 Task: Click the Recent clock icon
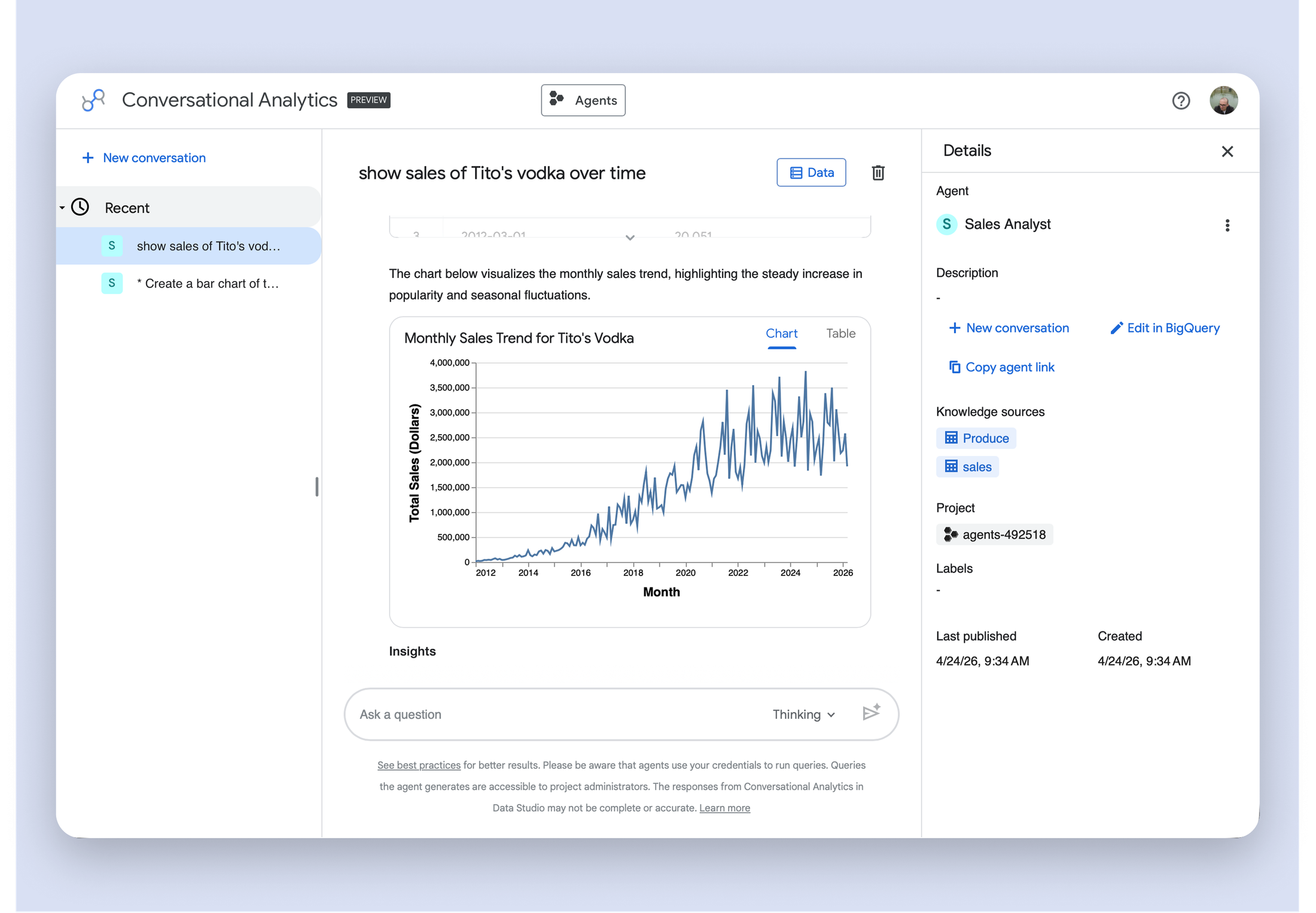pos(80,207)
